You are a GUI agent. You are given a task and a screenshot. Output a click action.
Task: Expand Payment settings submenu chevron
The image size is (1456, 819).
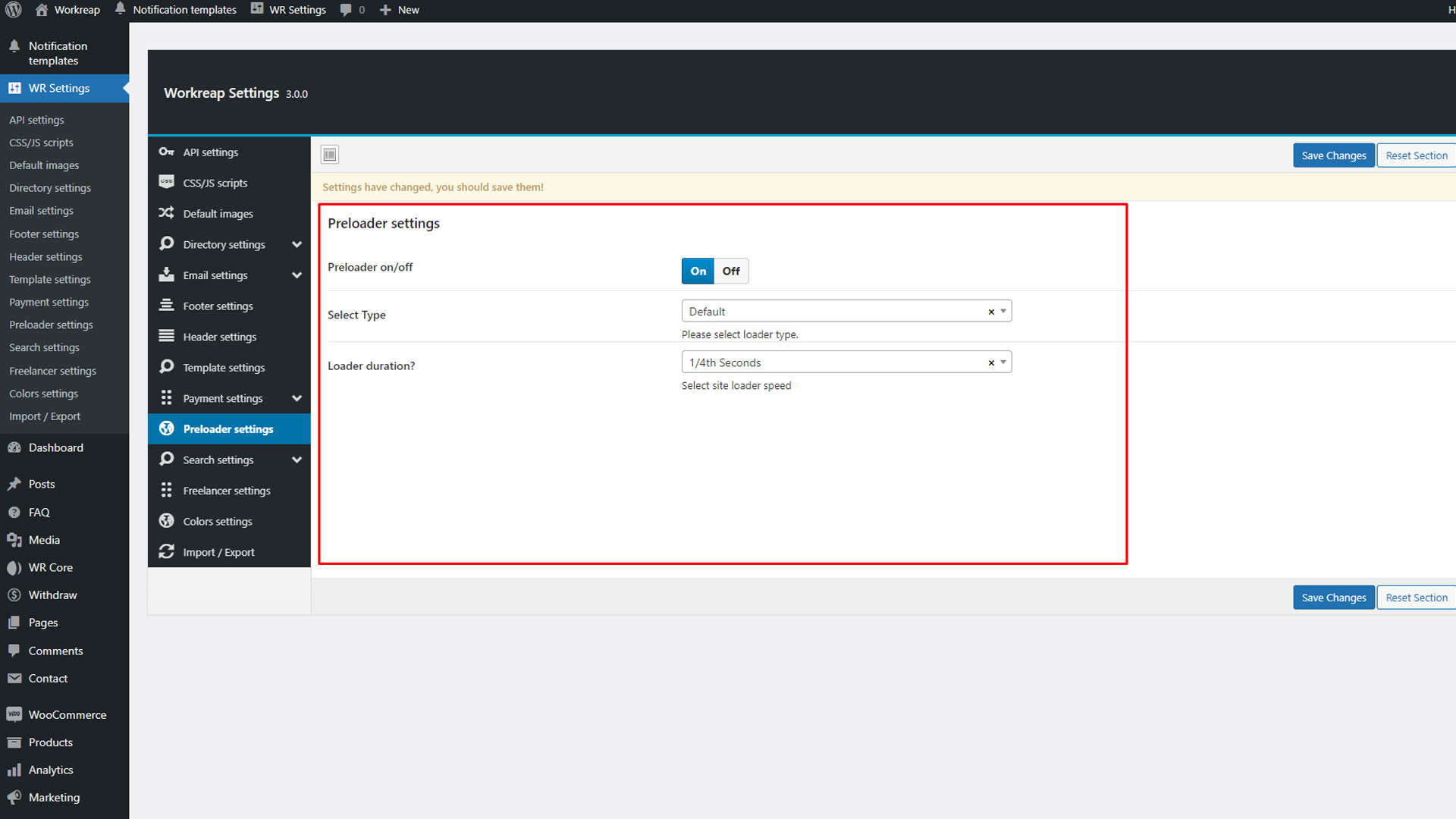coord(297,399)
